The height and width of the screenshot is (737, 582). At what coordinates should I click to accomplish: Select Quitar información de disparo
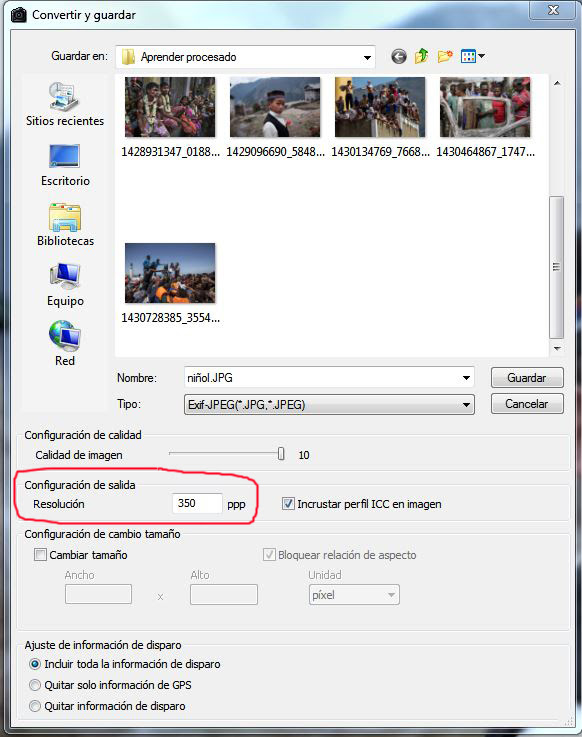click(x=35, y=706)
